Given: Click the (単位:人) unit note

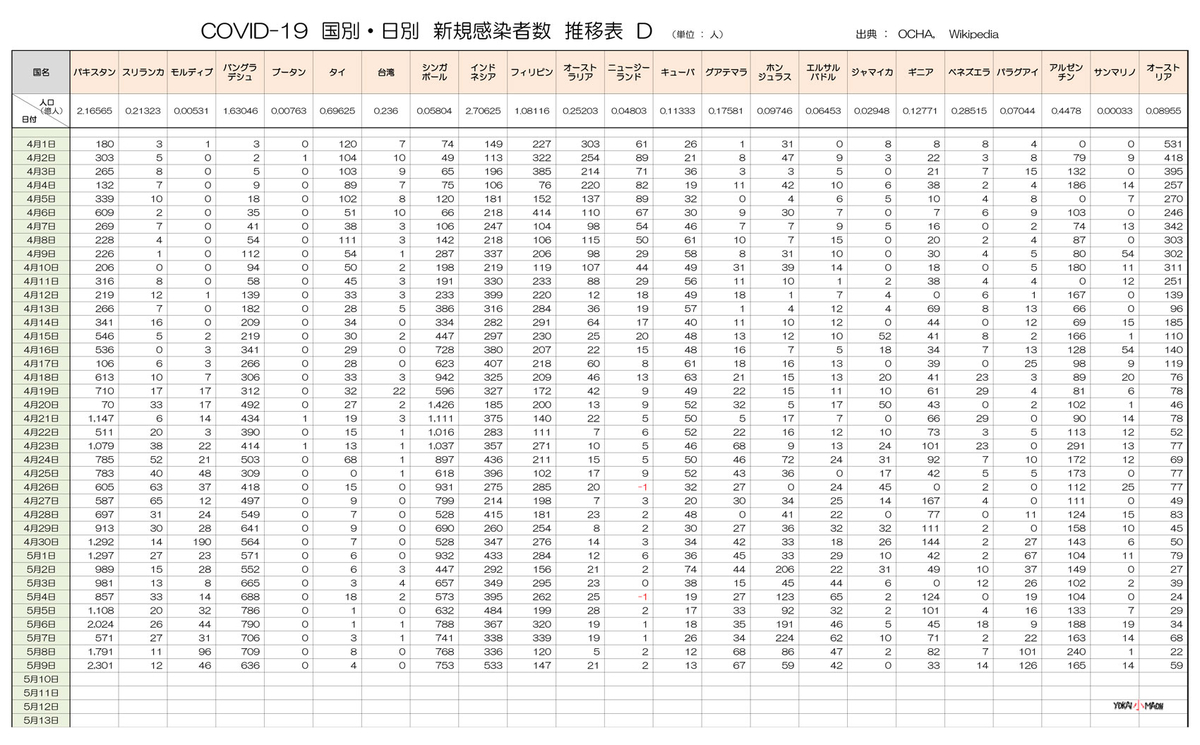Looking at the screenshot, I should [697, 34].
